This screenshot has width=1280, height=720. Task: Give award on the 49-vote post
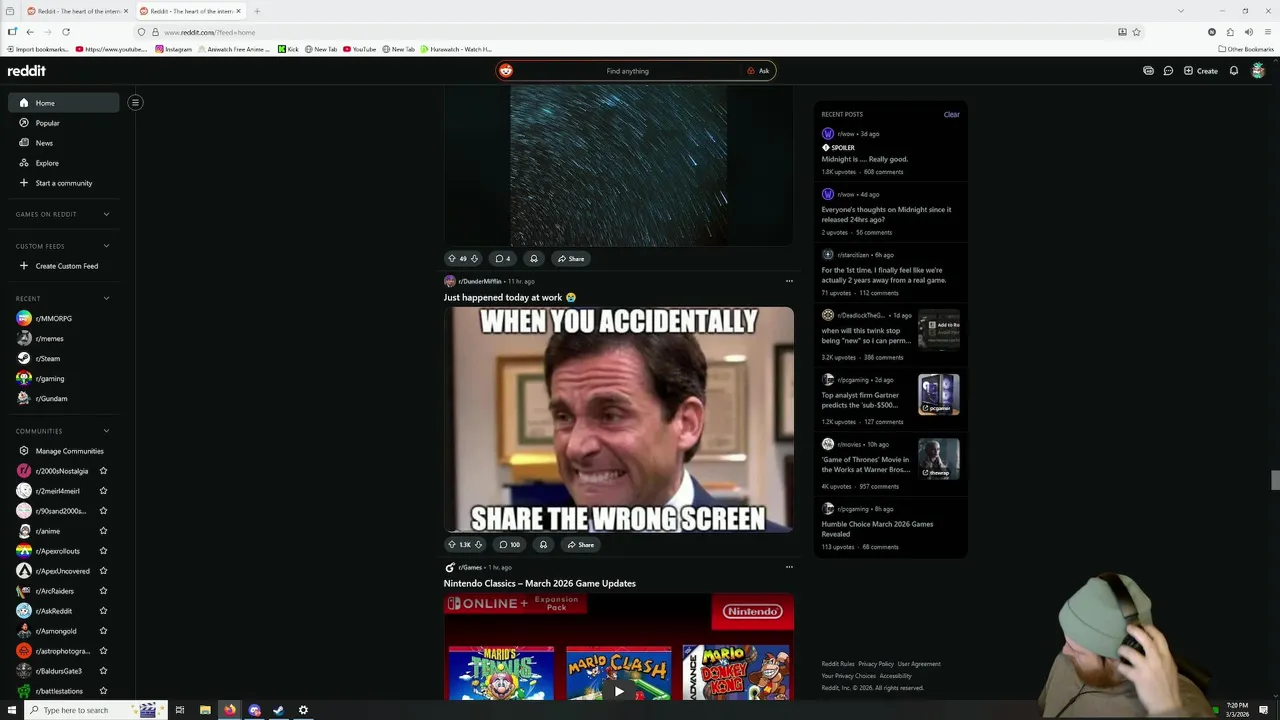tap(533, 259)
